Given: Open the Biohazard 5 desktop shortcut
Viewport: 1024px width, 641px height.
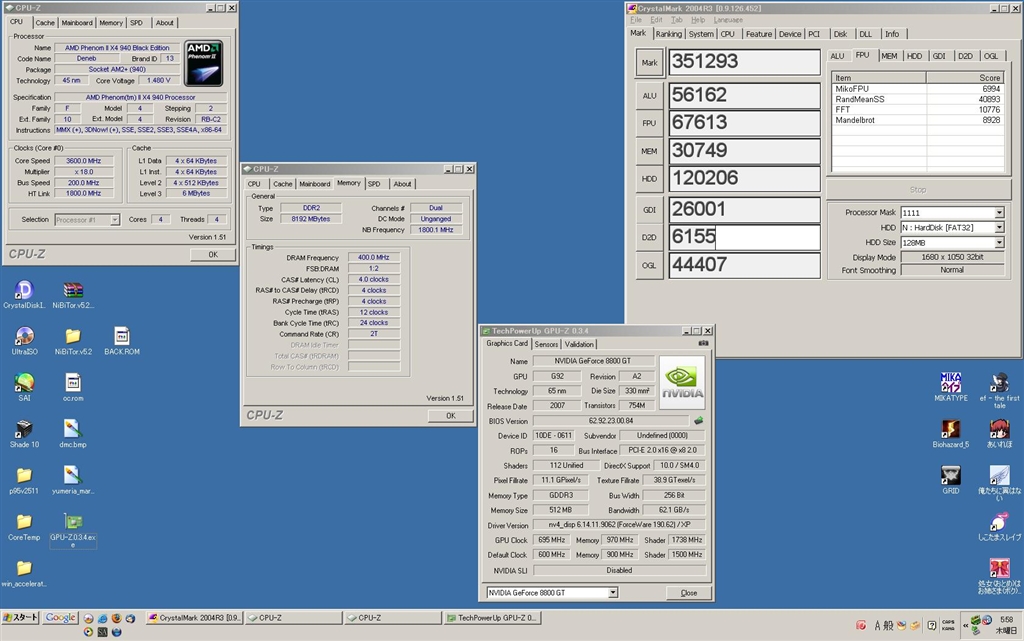Looking at the screenshot, I should click(950, 429).
